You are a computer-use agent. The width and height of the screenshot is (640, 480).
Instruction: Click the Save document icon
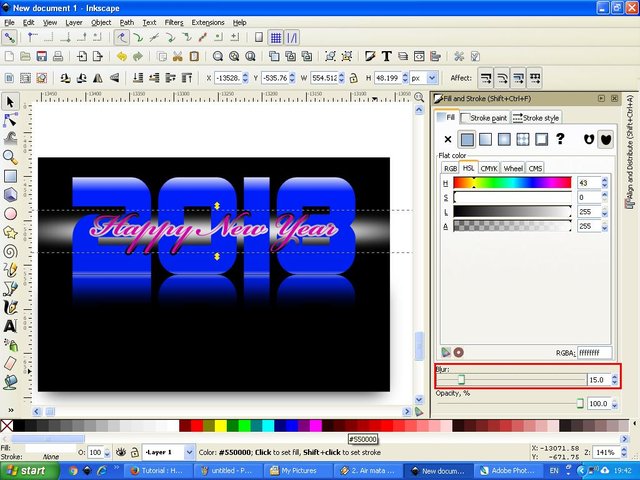(x=42, y=56)
